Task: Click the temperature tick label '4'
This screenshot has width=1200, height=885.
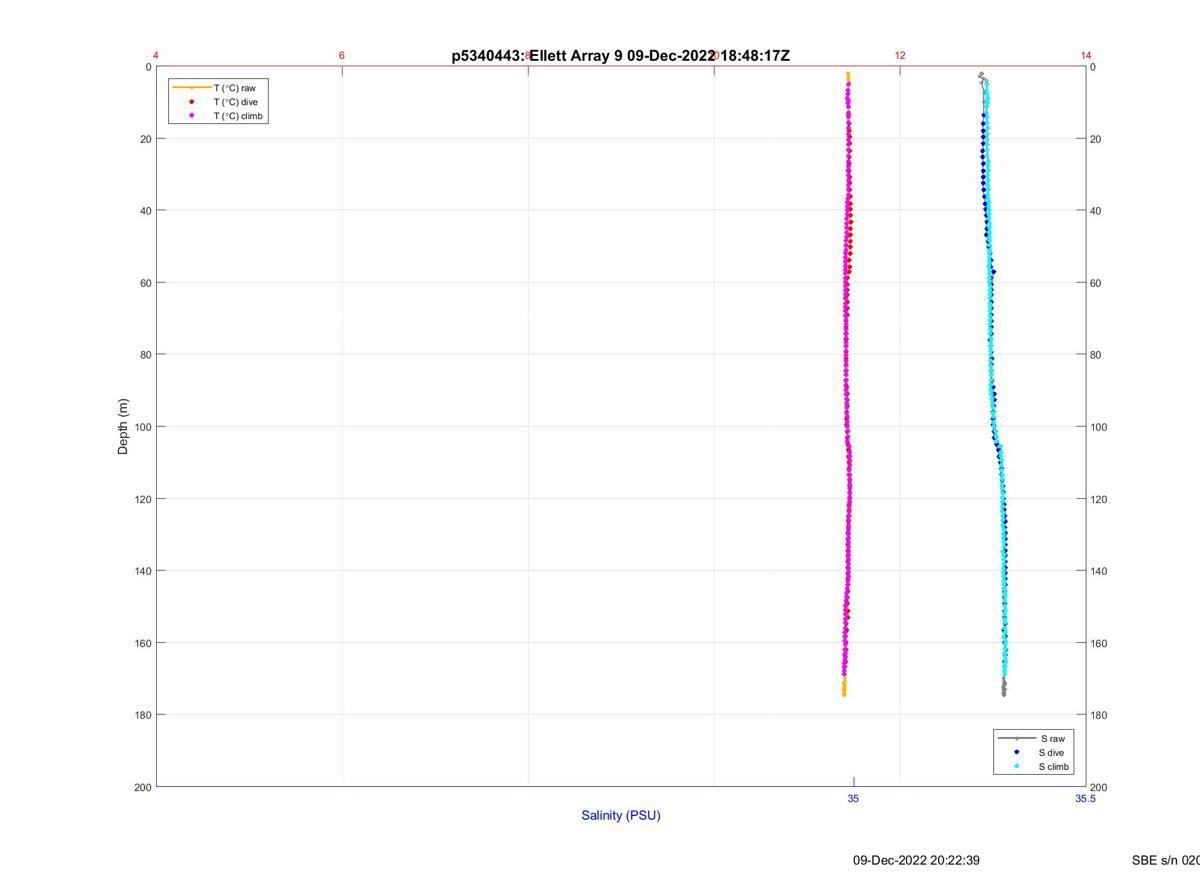Action: coord(157,55)
